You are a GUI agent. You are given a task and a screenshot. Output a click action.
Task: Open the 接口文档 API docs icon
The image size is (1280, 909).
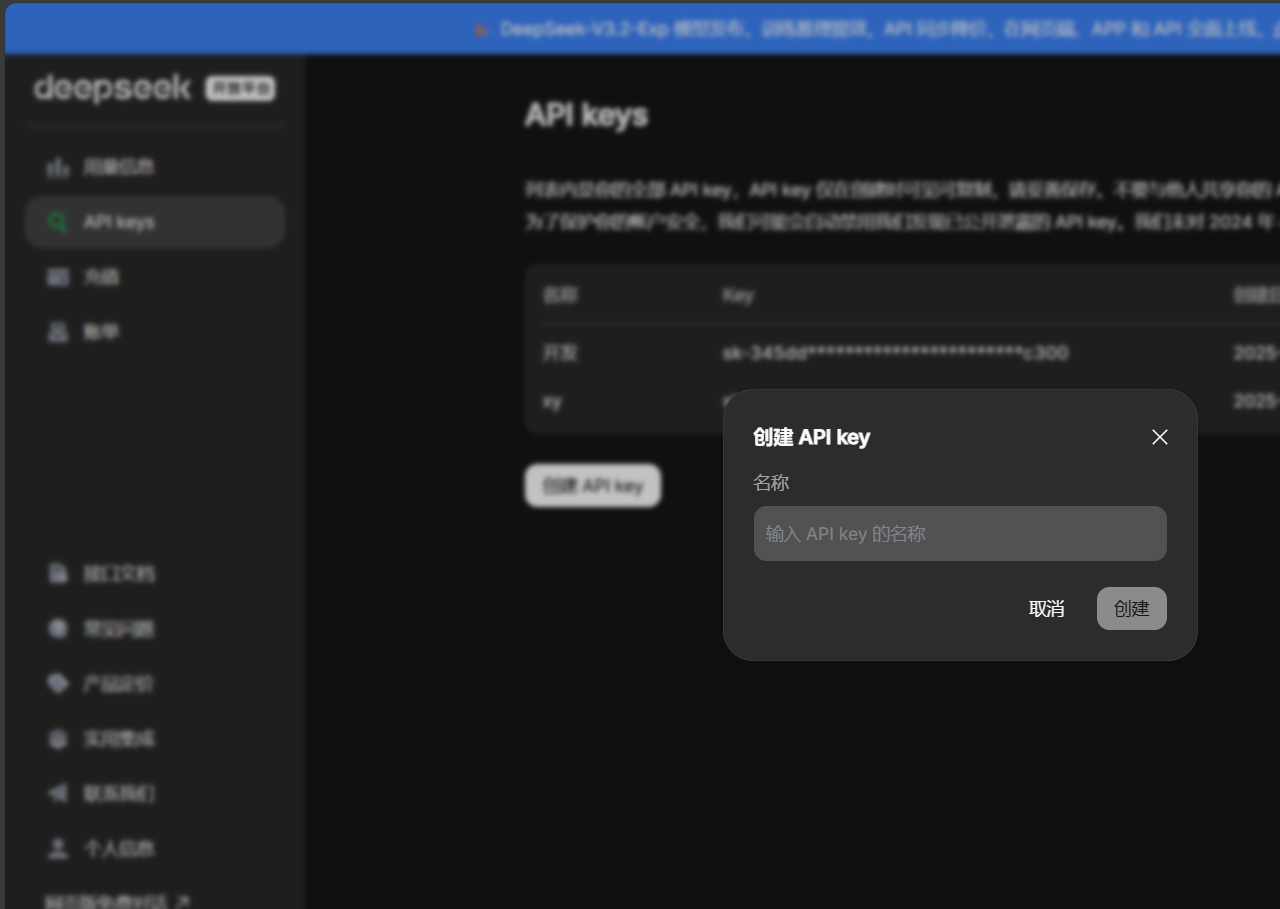(x=58, y=574)
